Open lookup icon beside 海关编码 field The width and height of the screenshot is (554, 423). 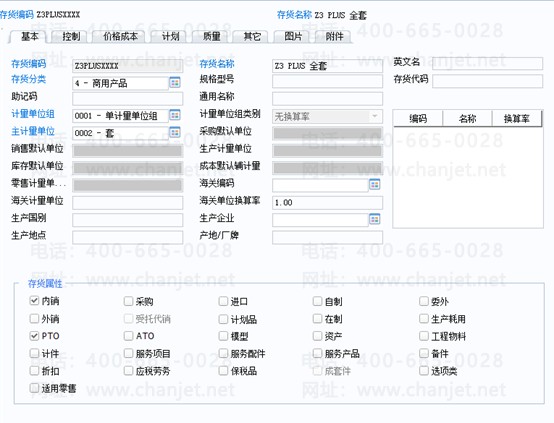[375, 184]
